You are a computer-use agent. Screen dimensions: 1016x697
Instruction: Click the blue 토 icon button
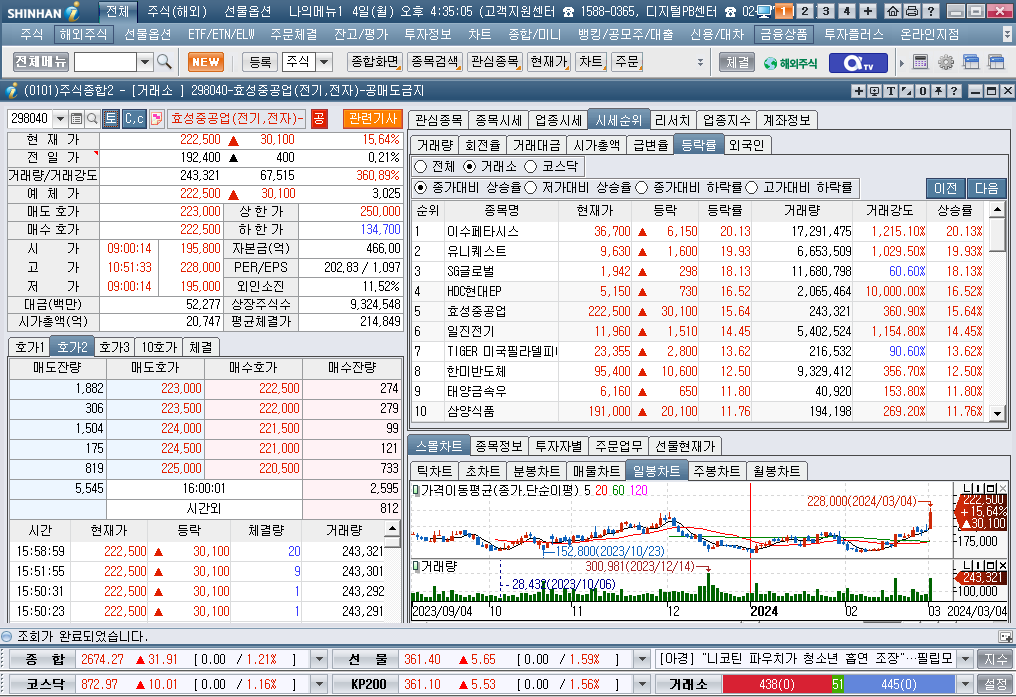coord(111,119)
